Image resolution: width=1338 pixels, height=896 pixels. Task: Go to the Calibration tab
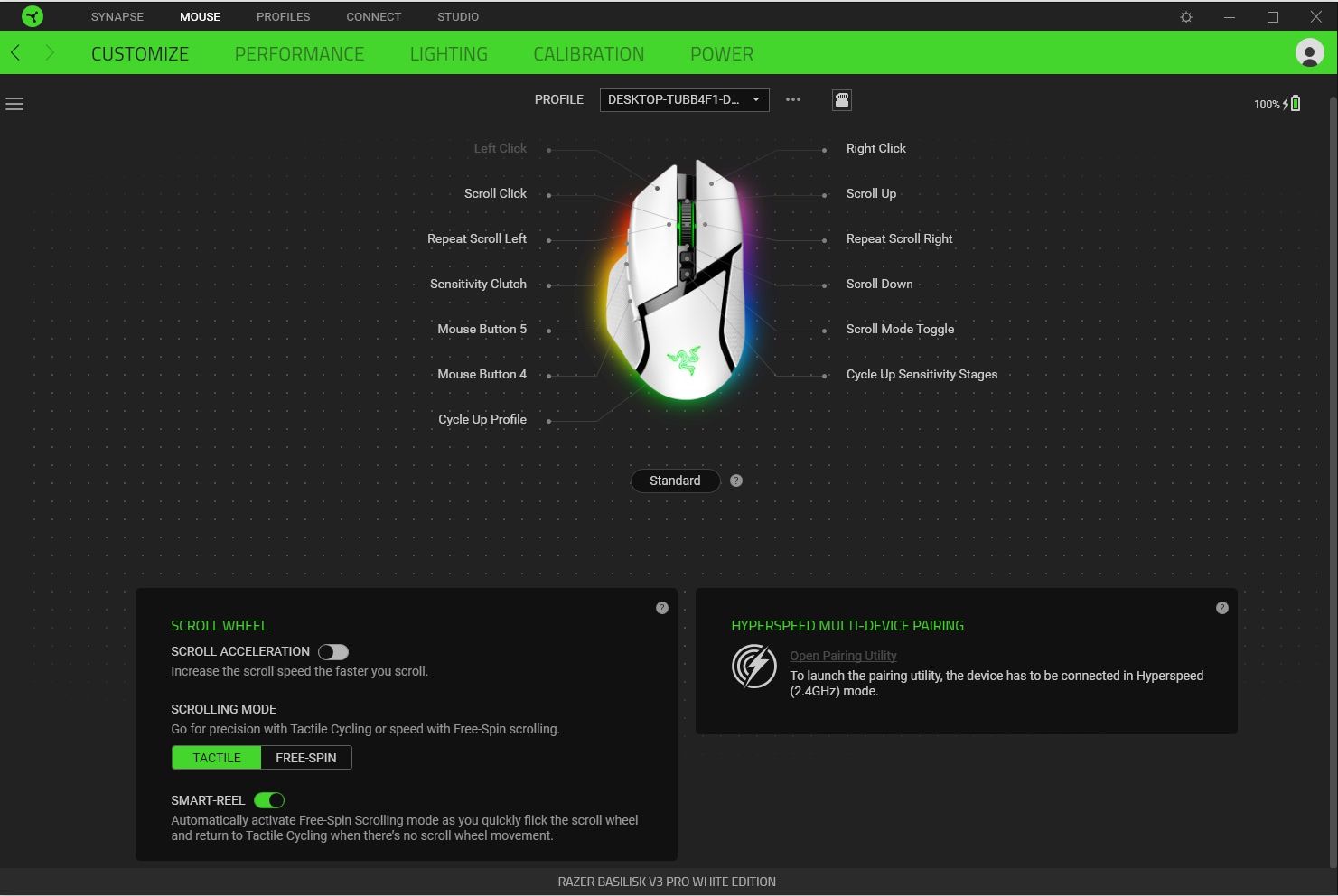[x=589, y=54]
